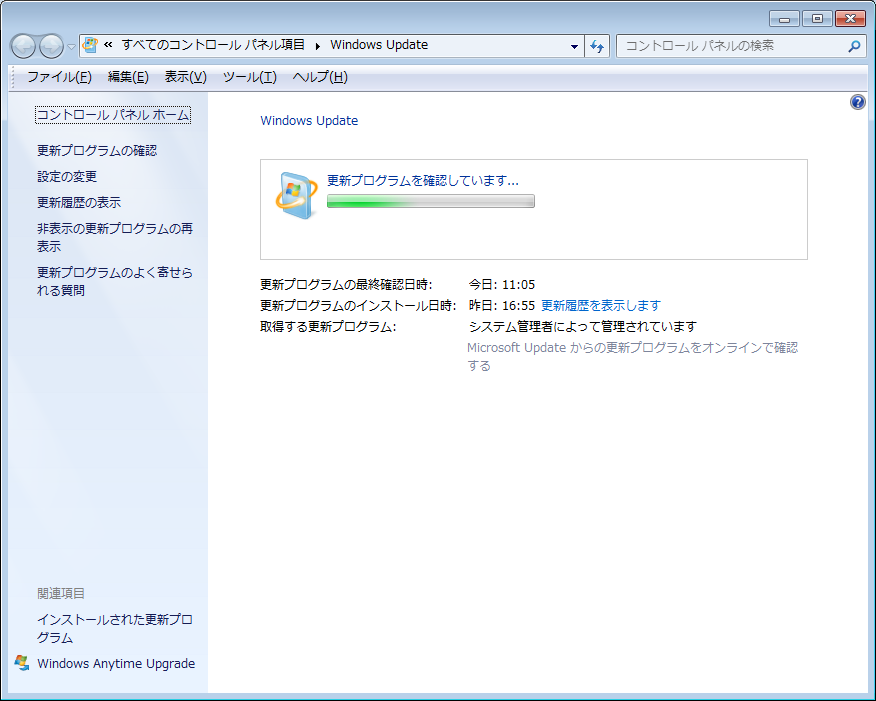Go to コントロール パネル ホーム
This screenshot has height=701, width=876.
click(112, 115)
